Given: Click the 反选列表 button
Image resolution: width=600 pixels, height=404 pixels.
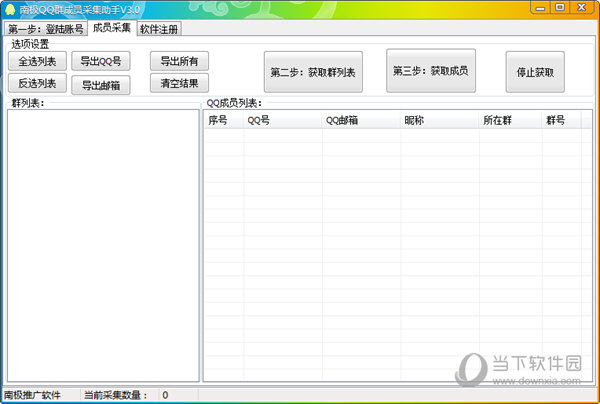Looking at the screenshot, I should (x=37, y=83).
